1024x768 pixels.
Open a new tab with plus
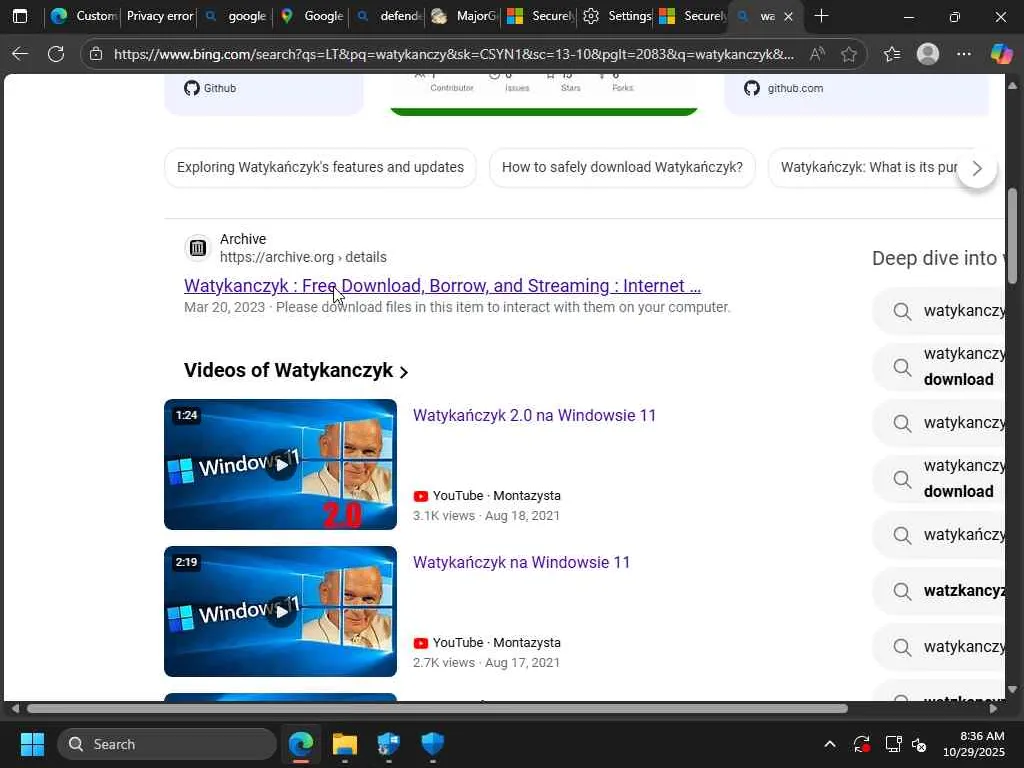click(822, 16)
